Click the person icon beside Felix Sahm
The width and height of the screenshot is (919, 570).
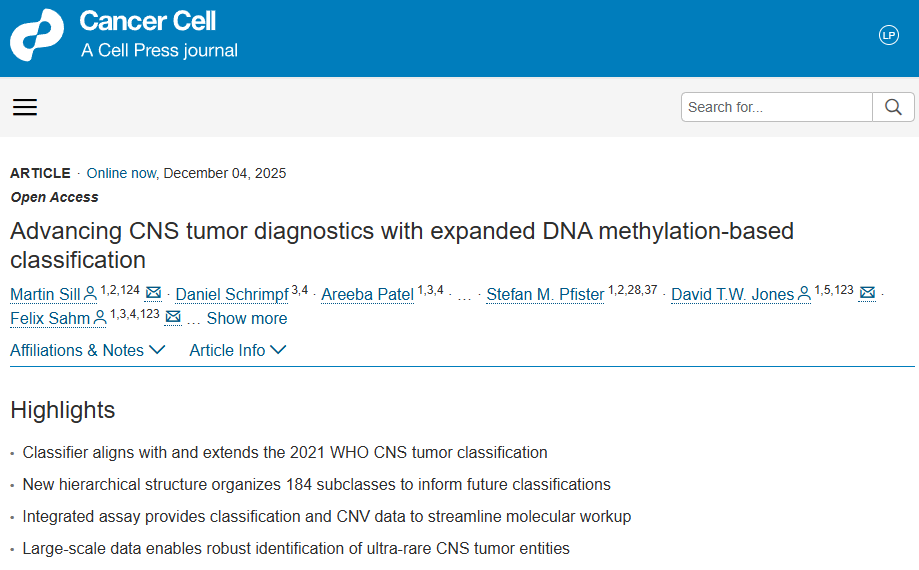tap(100, 319)
